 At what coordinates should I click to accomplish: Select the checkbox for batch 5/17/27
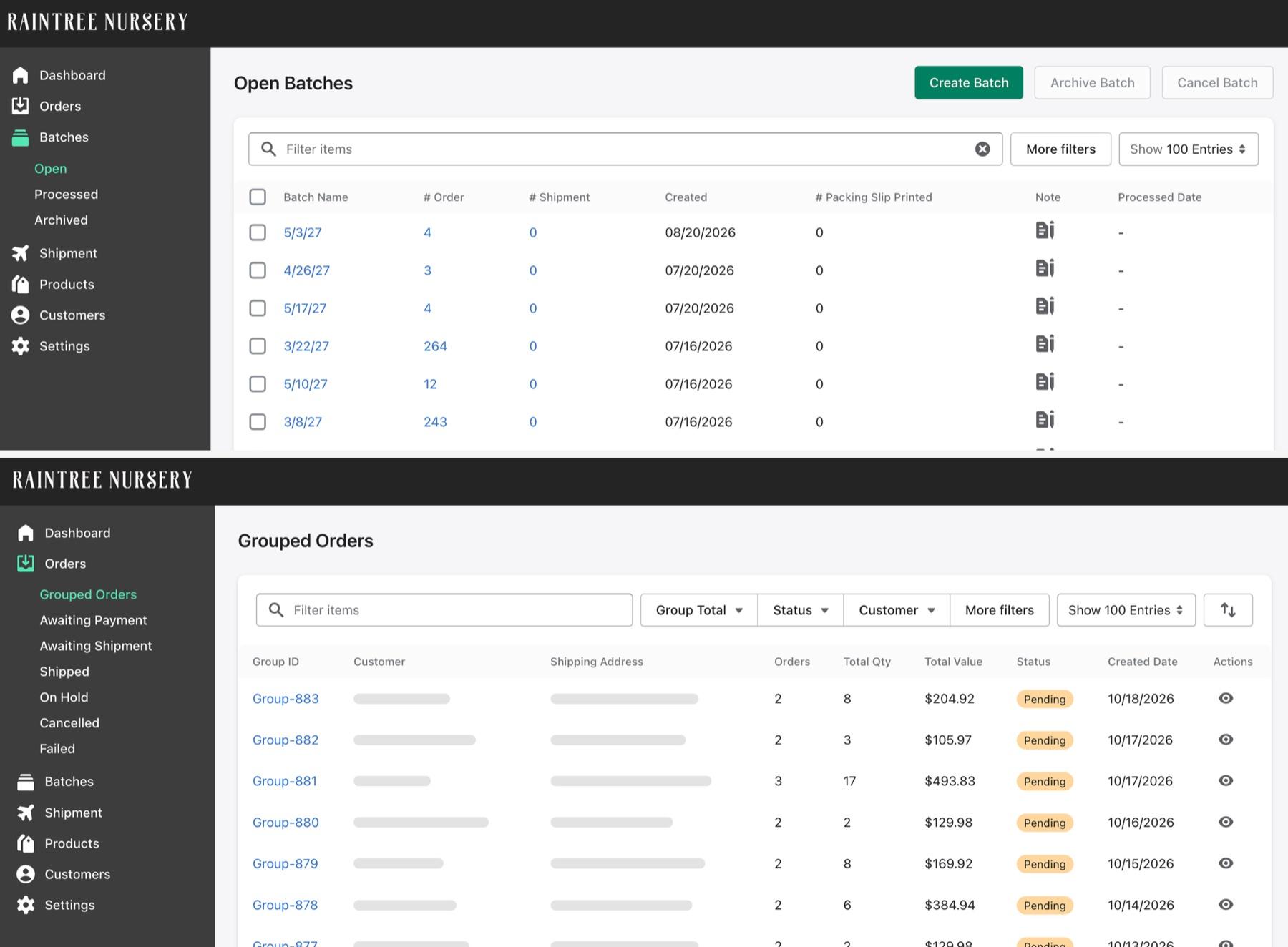(258, 308)
